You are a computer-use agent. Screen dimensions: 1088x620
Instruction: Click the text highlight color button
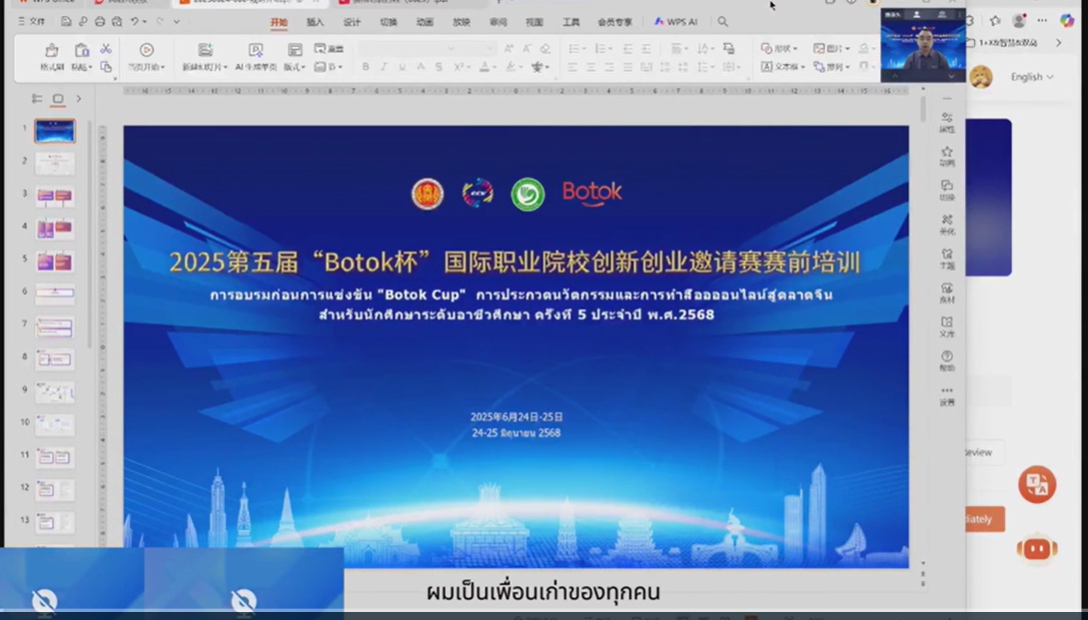[x=511, y=67]
